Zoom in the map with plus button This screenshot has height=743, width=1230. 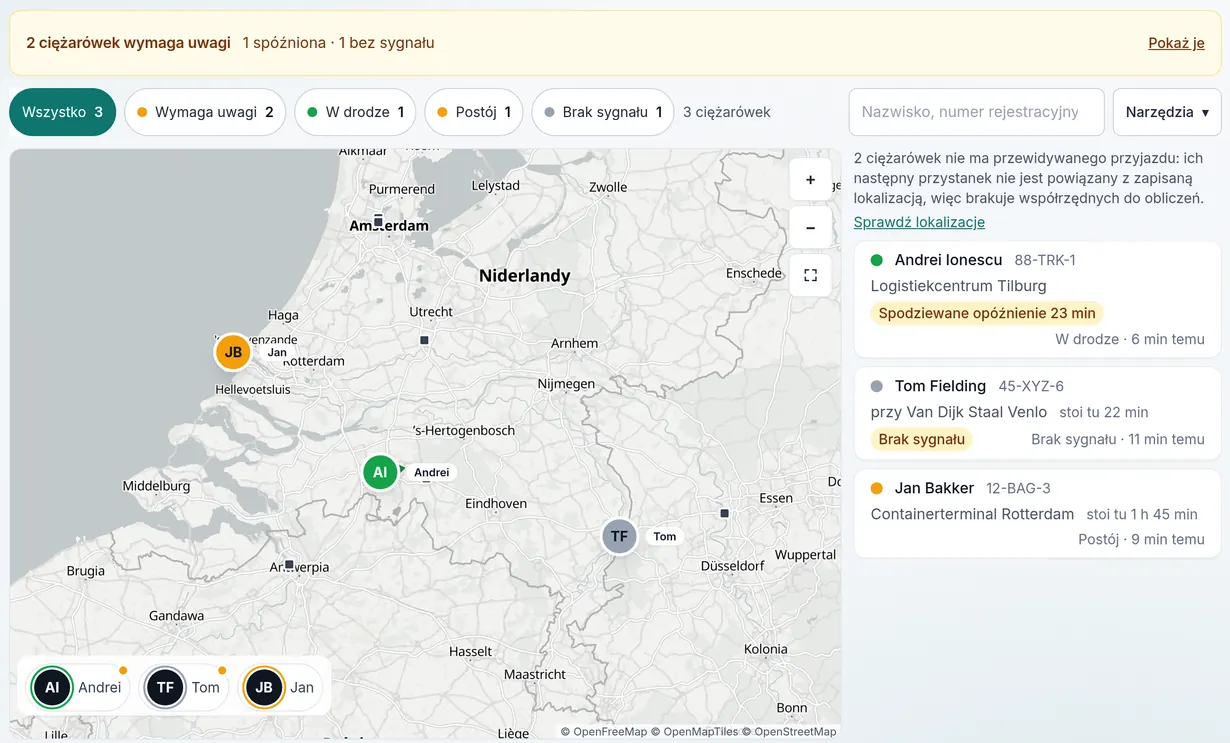[810, 180]
